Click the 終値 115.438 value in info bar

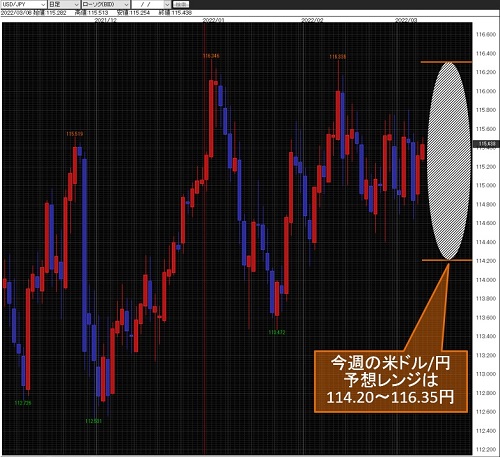coord(175,13)
